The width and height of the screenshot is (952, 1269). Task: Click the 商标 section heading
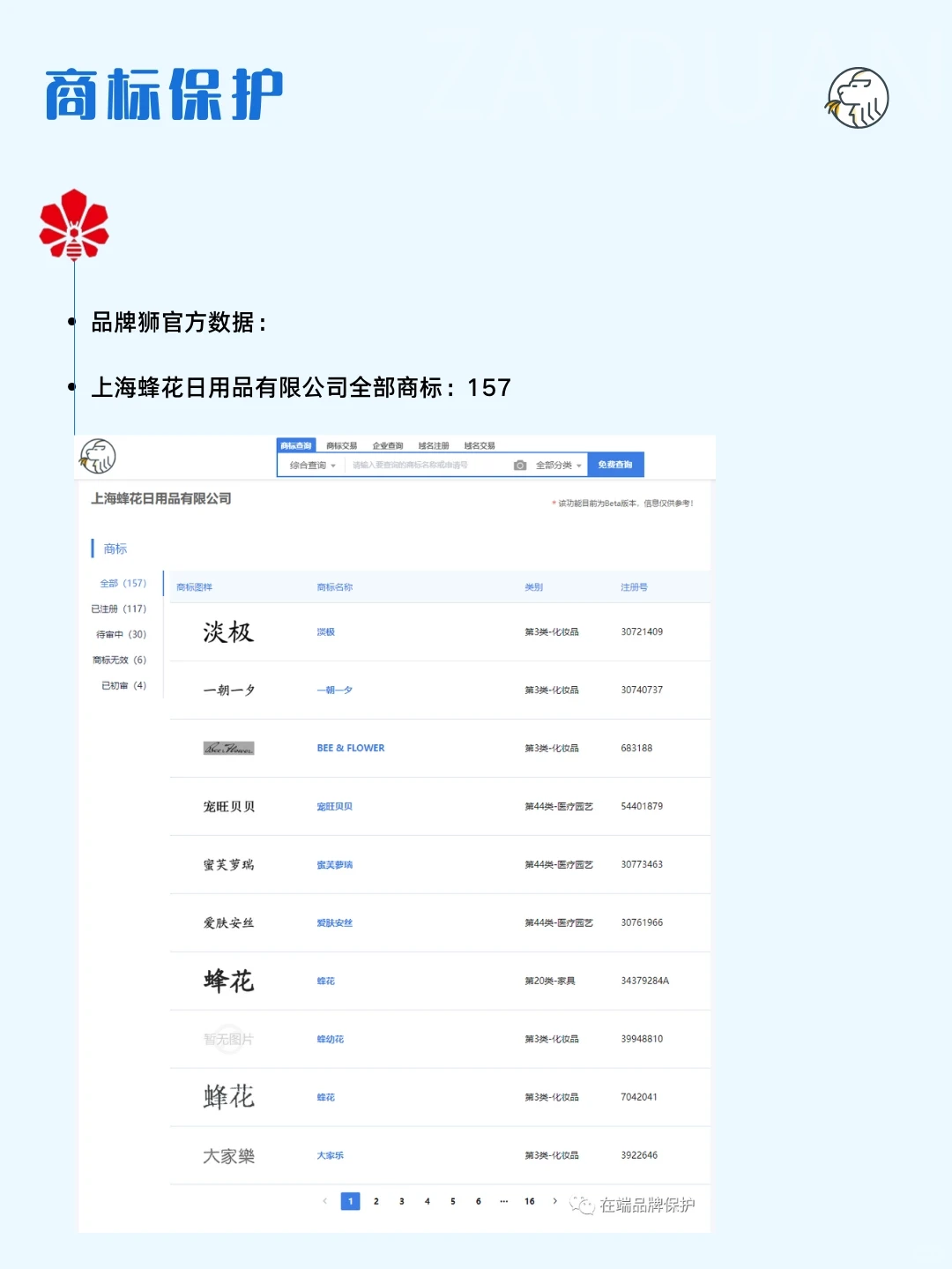click(115, 549)
